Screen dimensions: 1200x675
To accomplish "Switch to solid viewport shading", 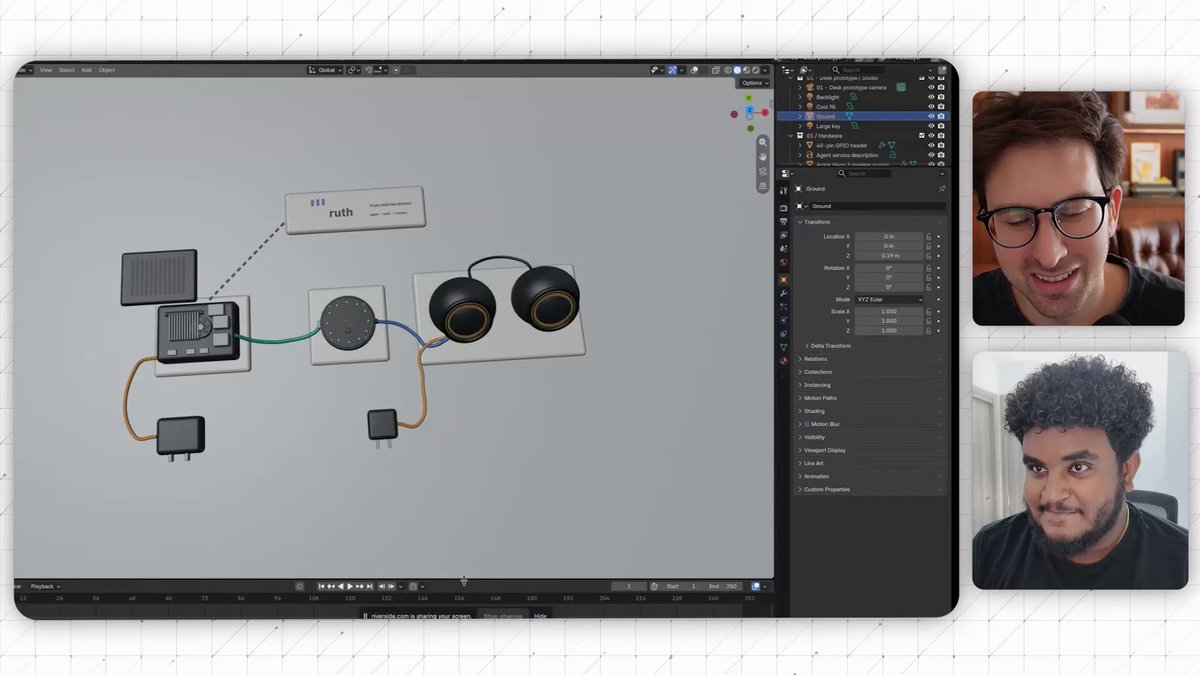I will (737, 70).
